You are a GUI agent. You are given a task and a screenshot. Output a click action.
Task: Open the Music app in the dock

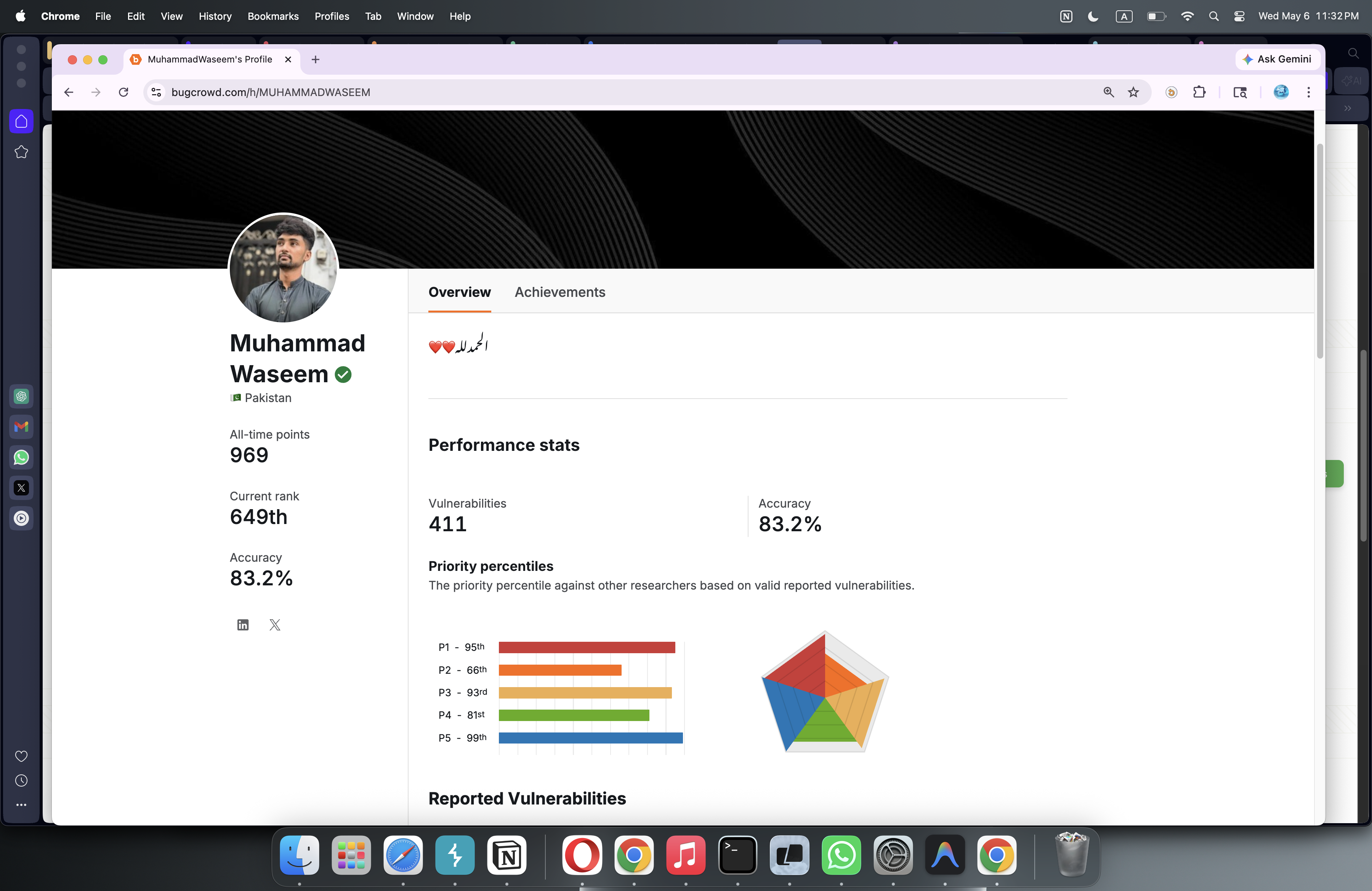pyautogui.click(x=686, y=855)
